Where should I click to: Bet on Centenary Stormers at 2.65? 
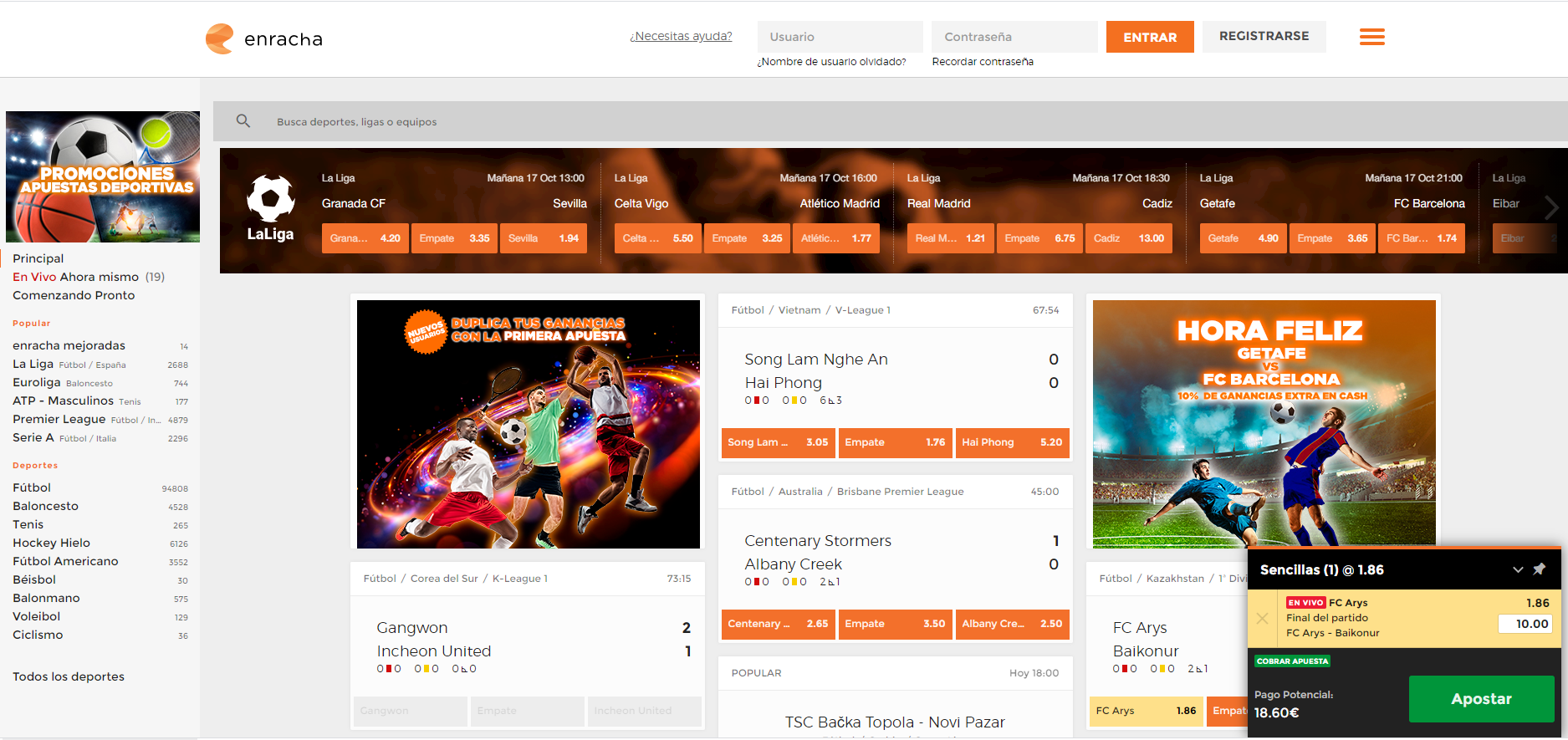(778, 624)
